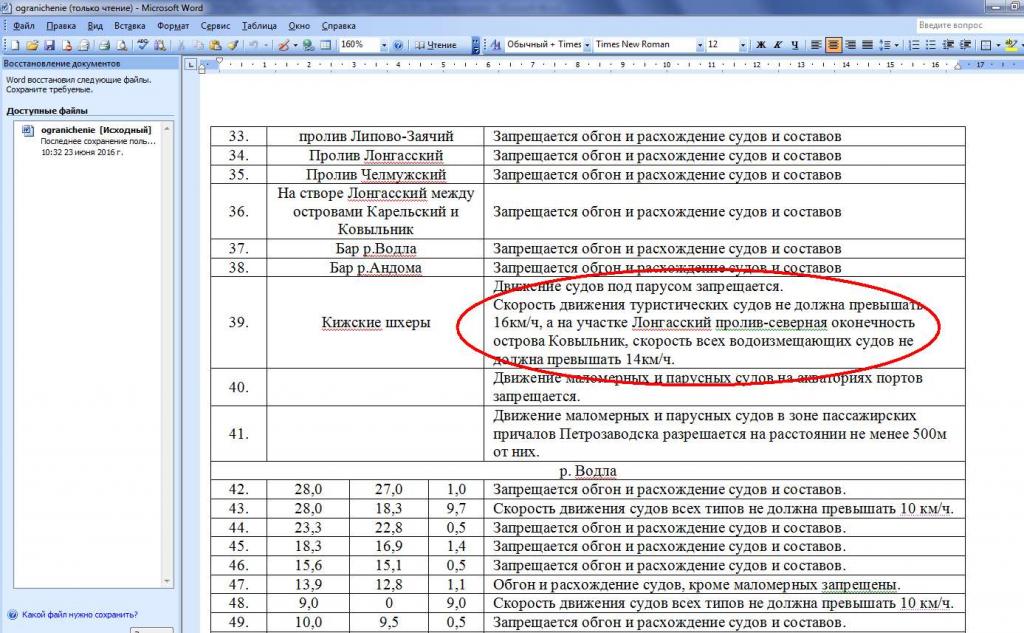Click the Чтение reading mode button
Viewport: 1024px width, 633px height.
[436, 45]
